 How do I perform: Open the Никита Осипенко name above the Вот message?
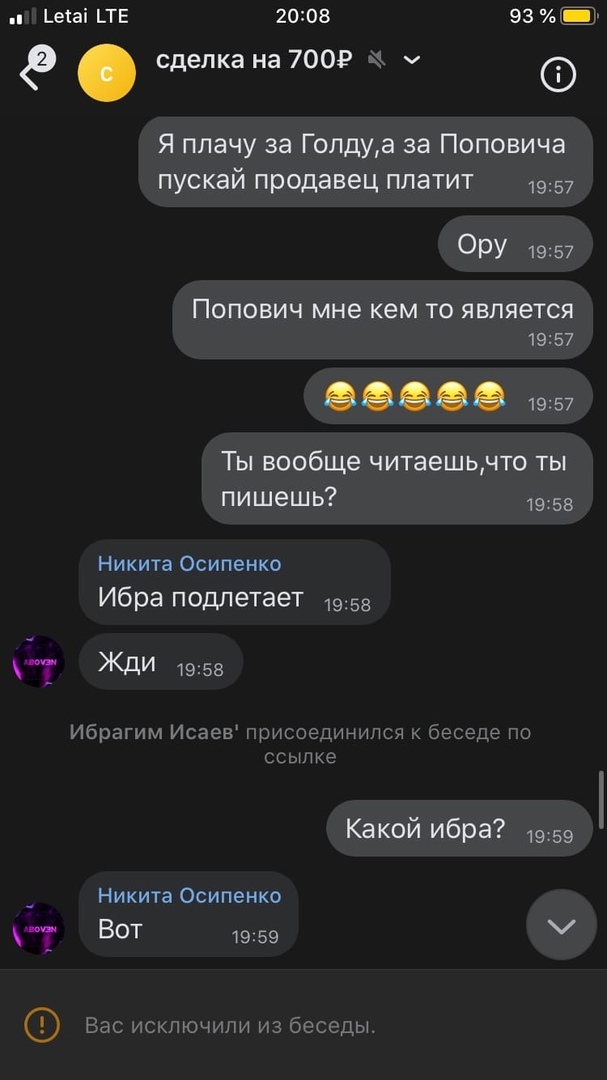(x=189, y=895)
